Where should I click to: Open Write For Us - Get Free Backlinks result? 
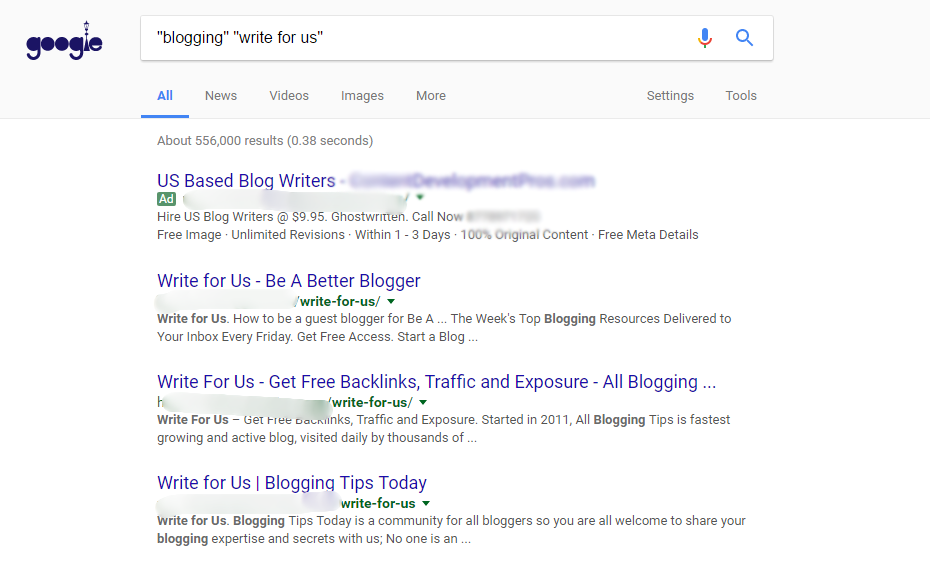(x=437, y=382)
